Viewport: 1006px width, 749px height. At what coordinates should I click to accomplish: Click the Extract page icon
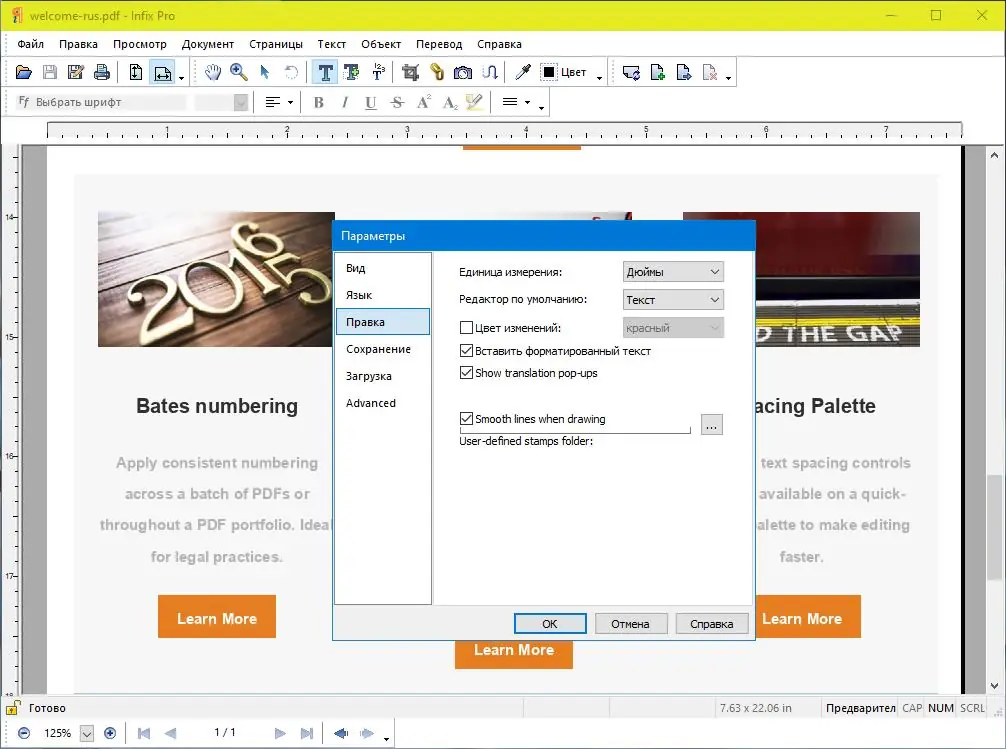pos(684,73)
